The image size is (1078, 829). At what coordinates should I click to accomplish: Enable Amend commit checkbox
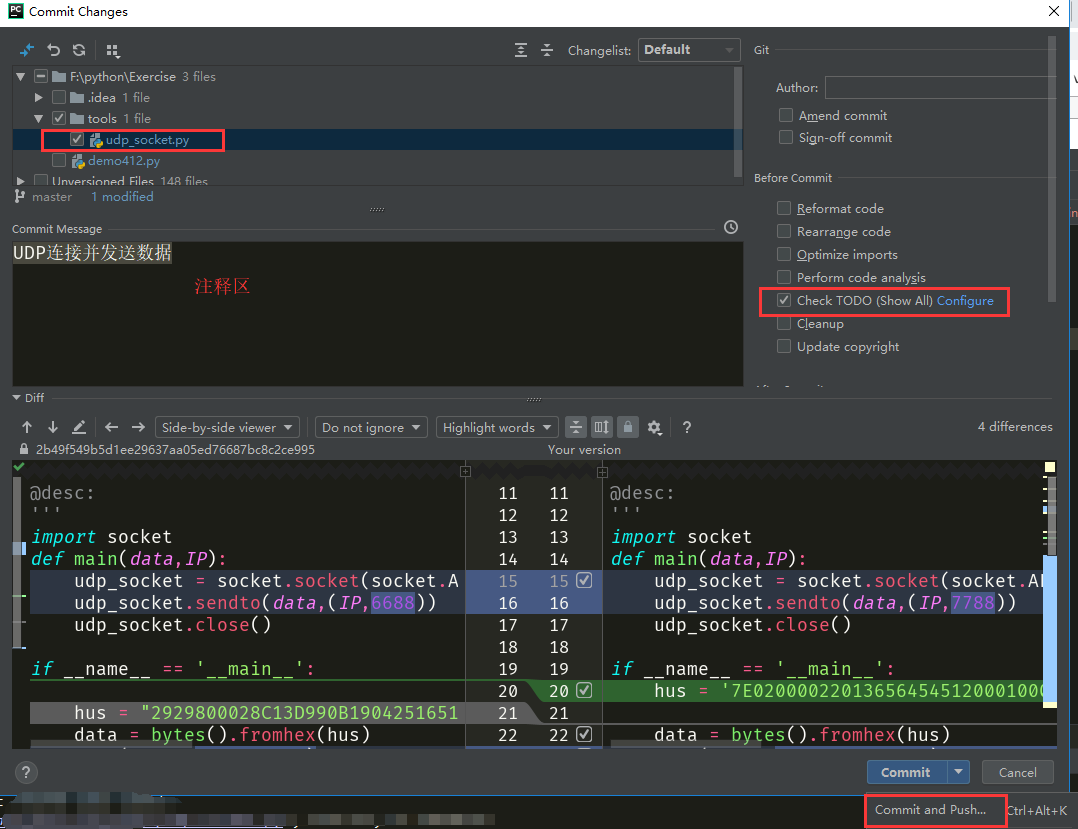786,115
